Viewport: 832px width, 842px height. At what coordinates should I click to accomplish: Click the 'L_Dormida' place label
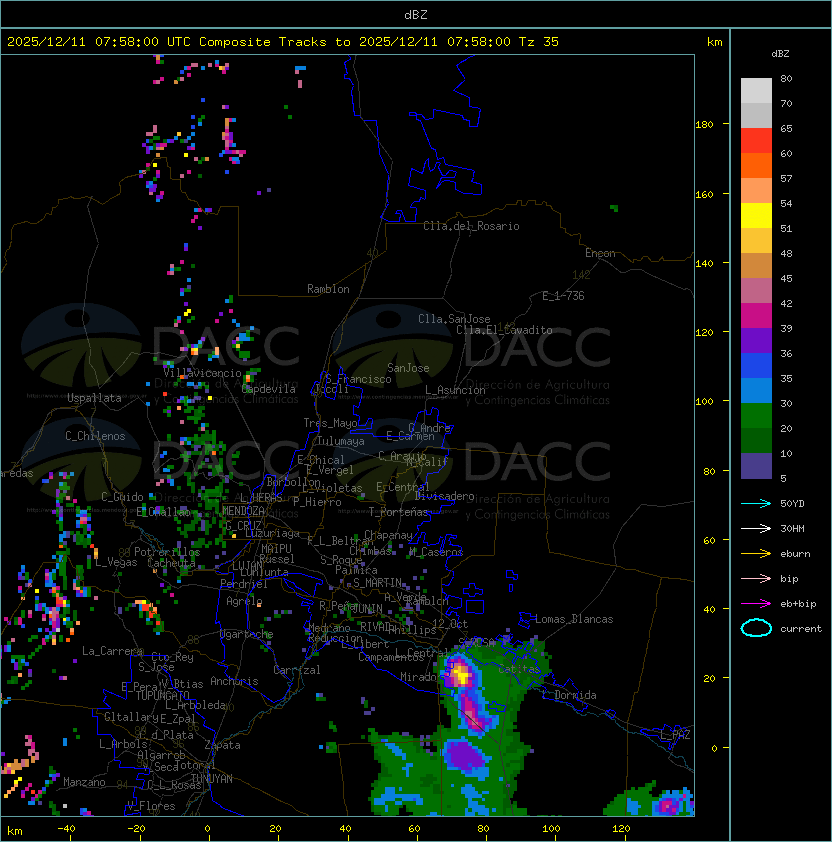(x=570, y=695)
